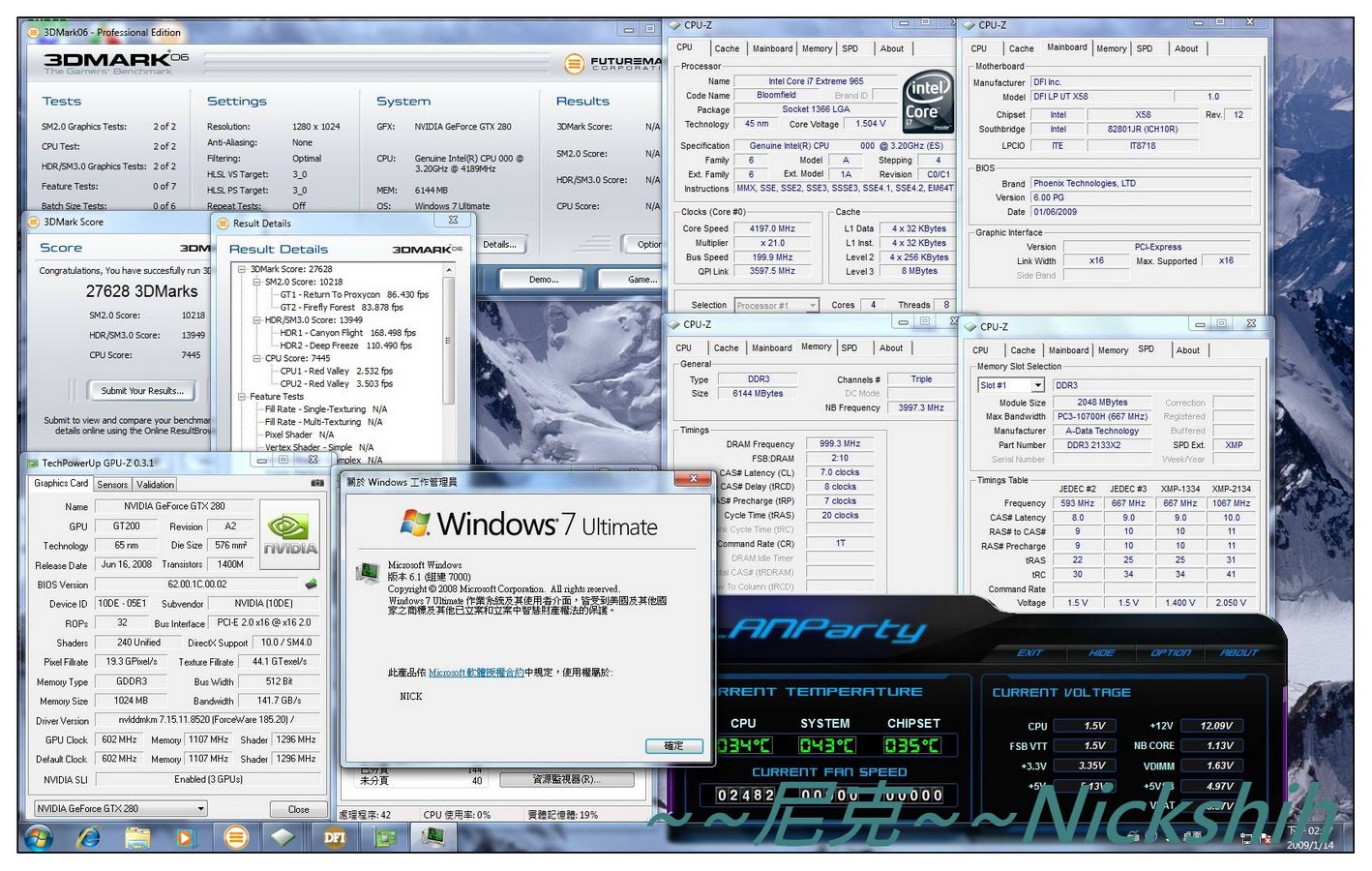Click the 27628 3DMarks score text

click(141, 291)
